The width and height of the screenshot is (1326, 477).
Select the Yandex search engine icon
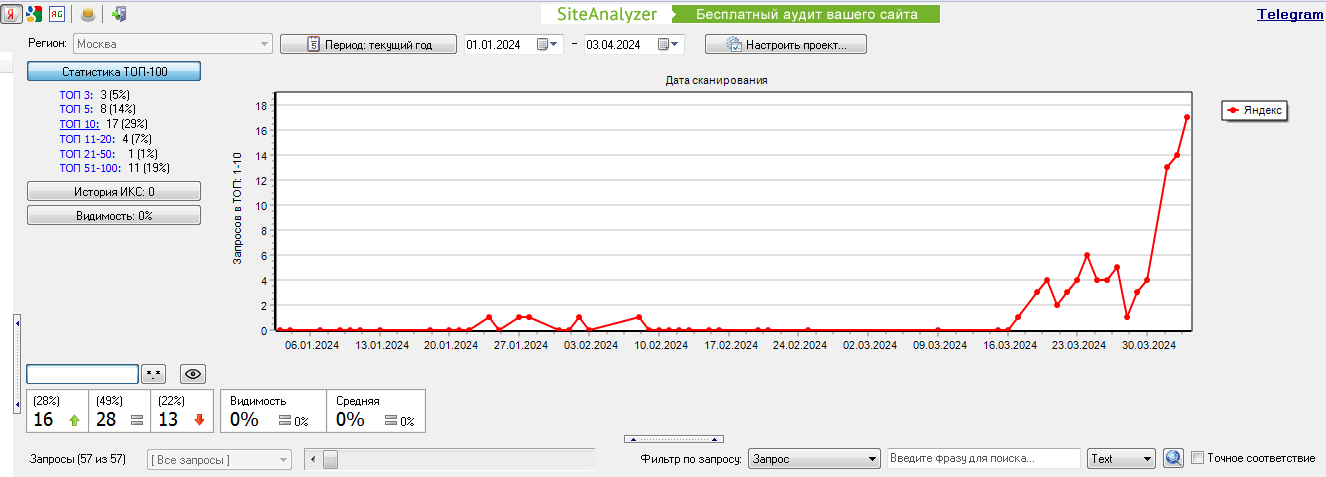point(11,14)
